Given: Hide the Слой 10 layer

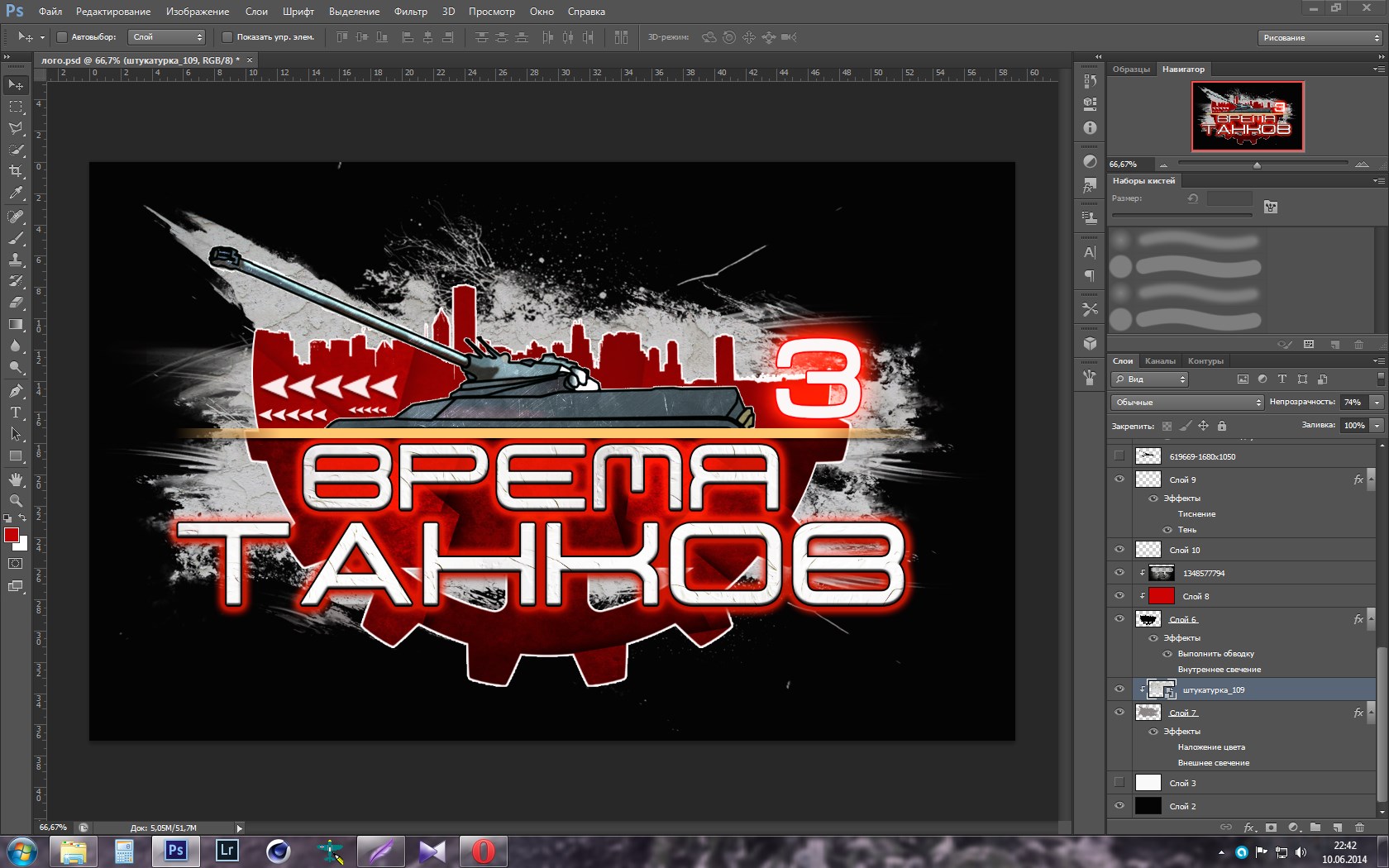Looking at the screenshot, I should pos(1119,549).
